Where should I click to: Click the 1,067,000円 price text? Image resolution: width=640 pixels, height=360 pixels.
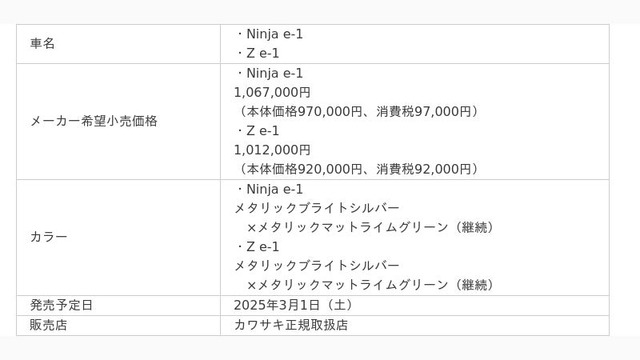click(x=272, y=92)
